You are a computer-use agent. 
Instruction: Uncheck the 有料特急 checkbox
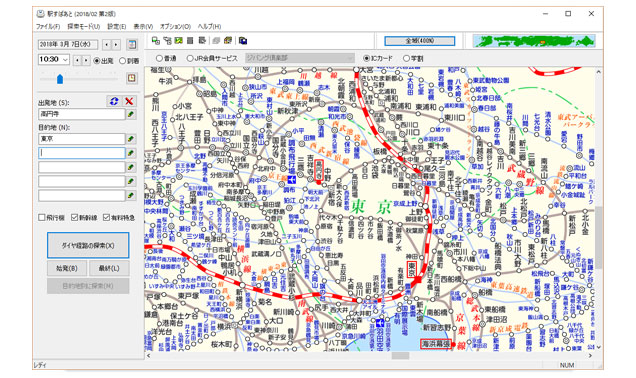pos(106,217)
